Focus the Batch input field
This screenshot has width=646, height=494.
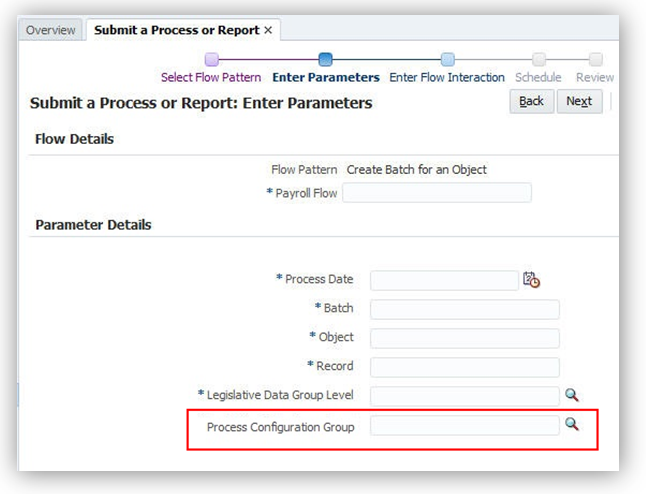pyautogui.click(x=464, y=309)
